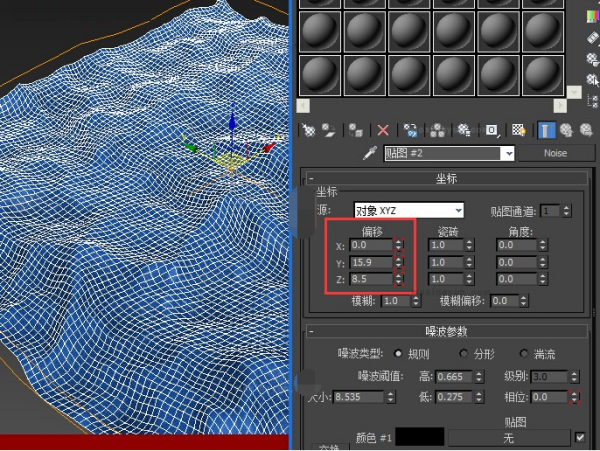This screenshot has height=451, width=600.
Task: Select first sample sphere in middle row
Action: click(320, 31)
